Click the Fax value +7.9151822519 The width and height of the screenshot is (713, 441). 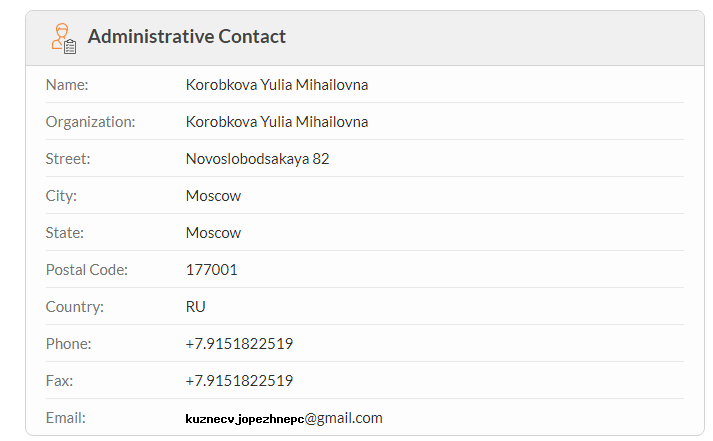pyautogui.click(x=239, y=381)
